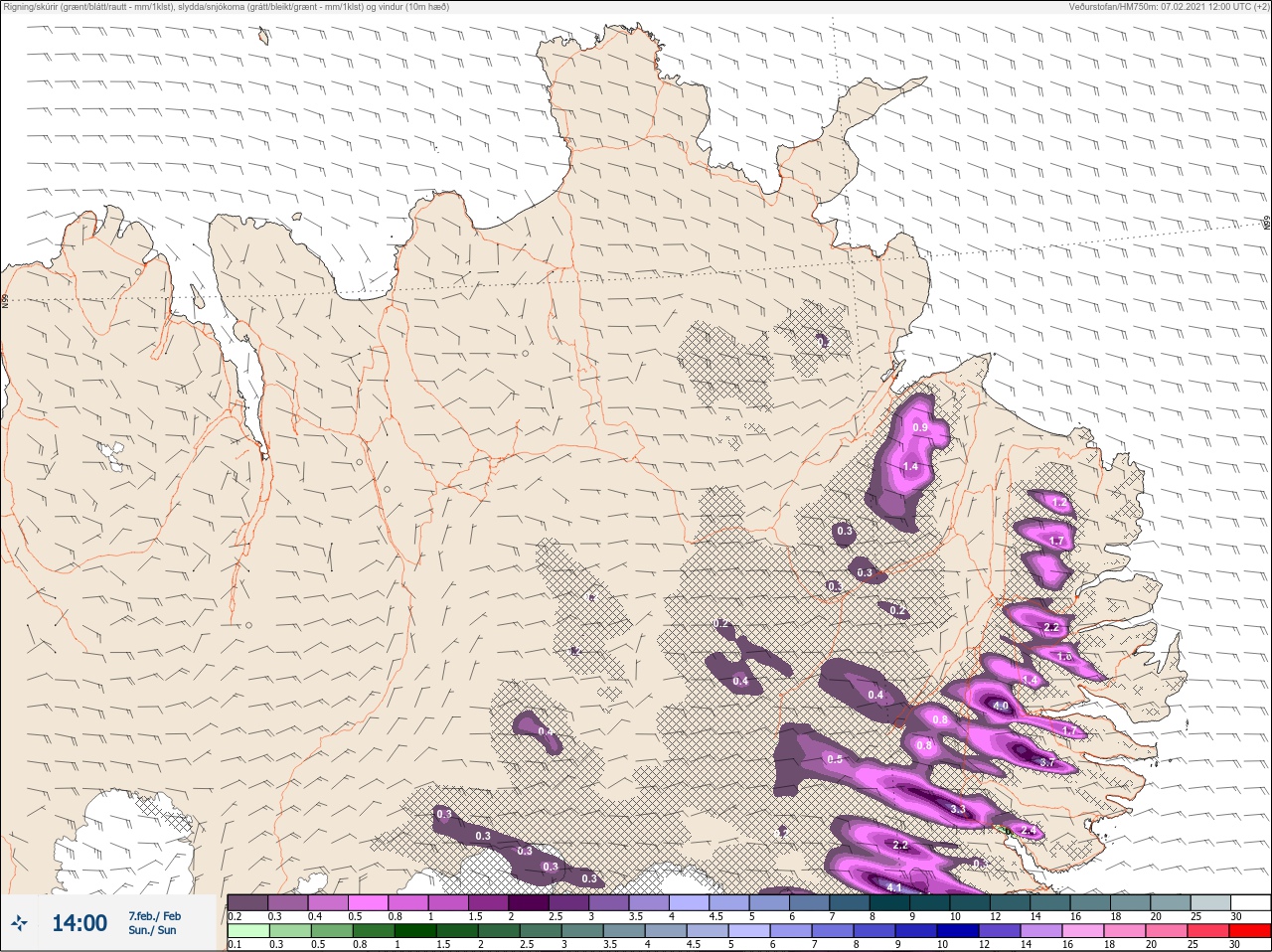
Task: Select the dark teal swatch labeled 10 in upper legend
Action: click(969, 902)
